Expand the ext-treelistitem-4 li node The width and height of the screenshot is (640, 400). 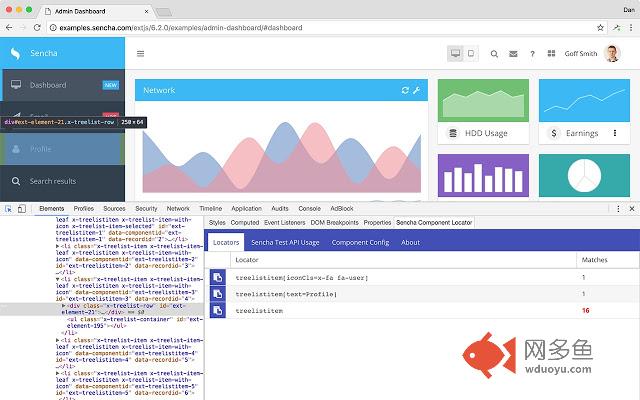[x=57, y=341]
